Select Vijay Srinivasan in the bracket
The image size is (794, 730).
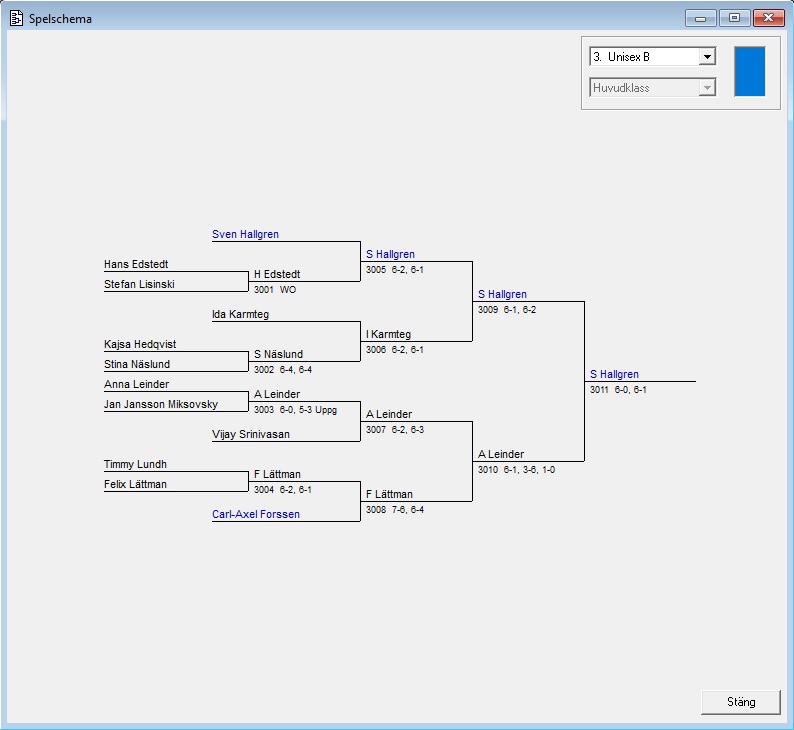click(251, 434)
